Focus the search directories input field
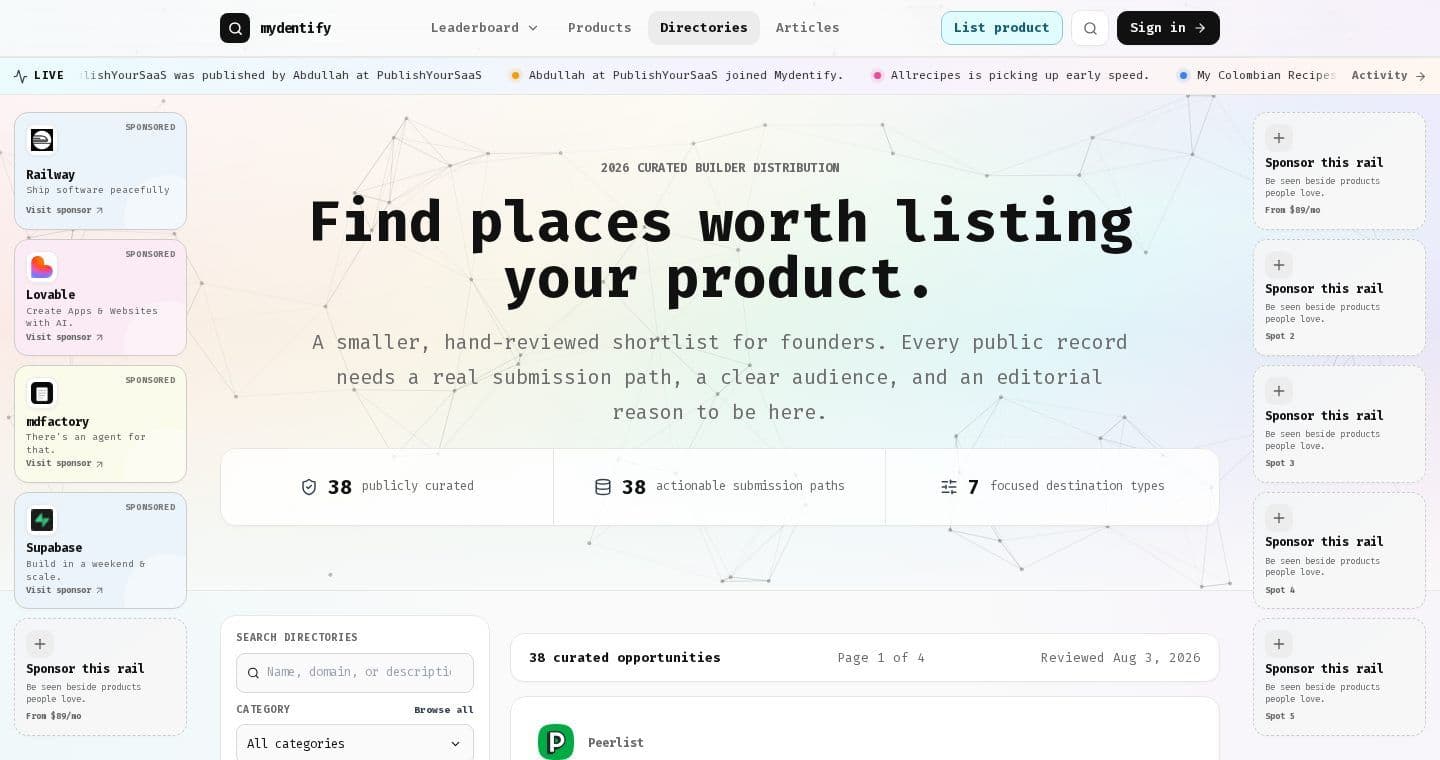The image size is (1440, 760). (x=355, y=673)
